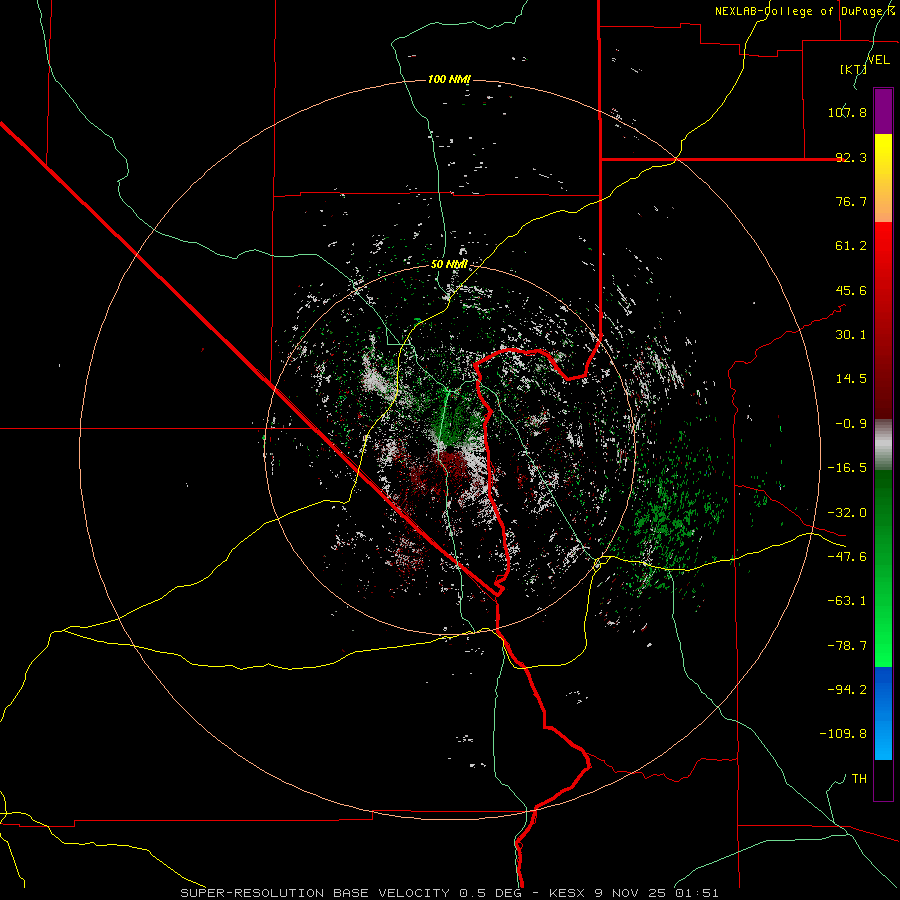Select the -32.0 legend value

[847, 513]
